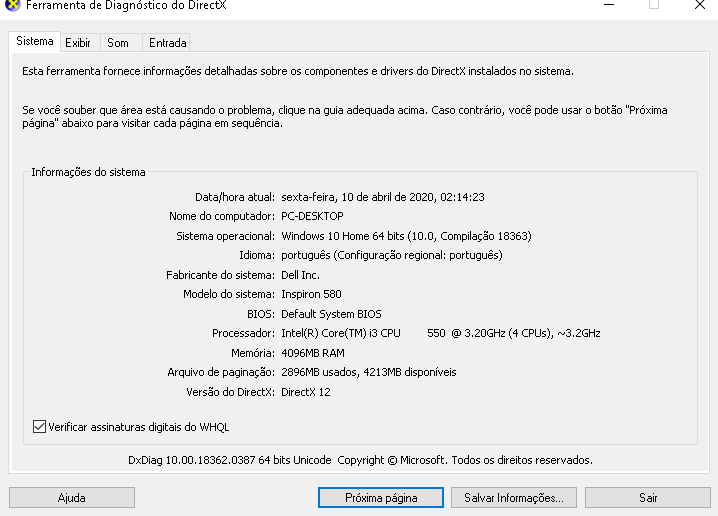Click the manufacturer value 'Dell Inc.'
This screenshot has height=516, width=718.
coord(300,275)
